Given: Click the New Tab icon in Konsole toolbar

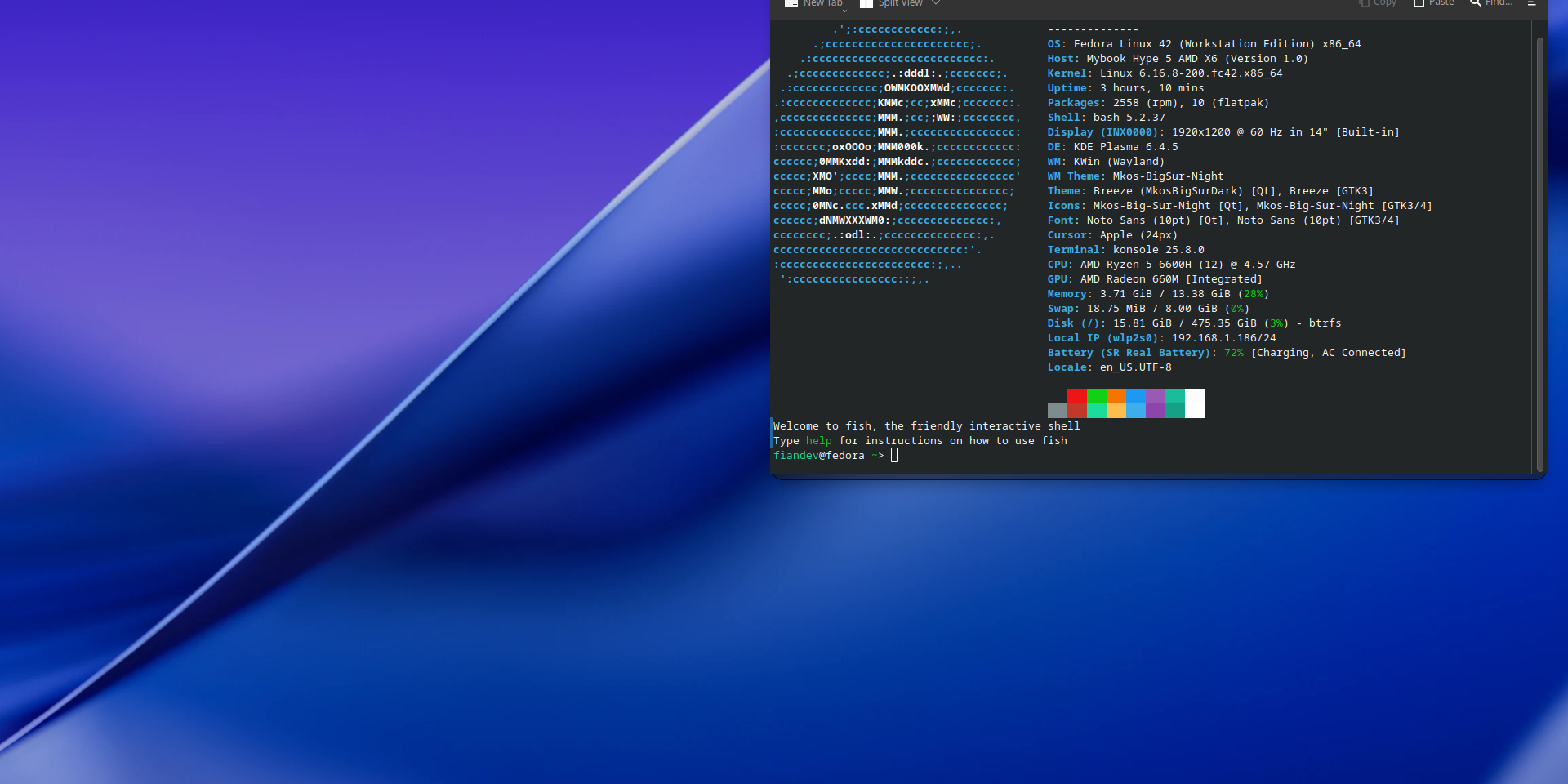Looking at the screenshot, I should [x=791, y=4].
